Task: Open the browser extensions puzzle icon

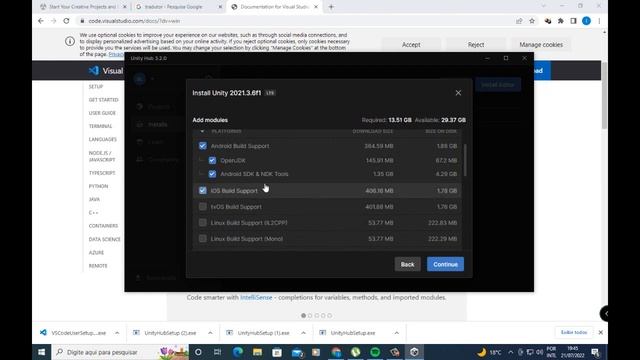Action: click(x=560, y=21)
